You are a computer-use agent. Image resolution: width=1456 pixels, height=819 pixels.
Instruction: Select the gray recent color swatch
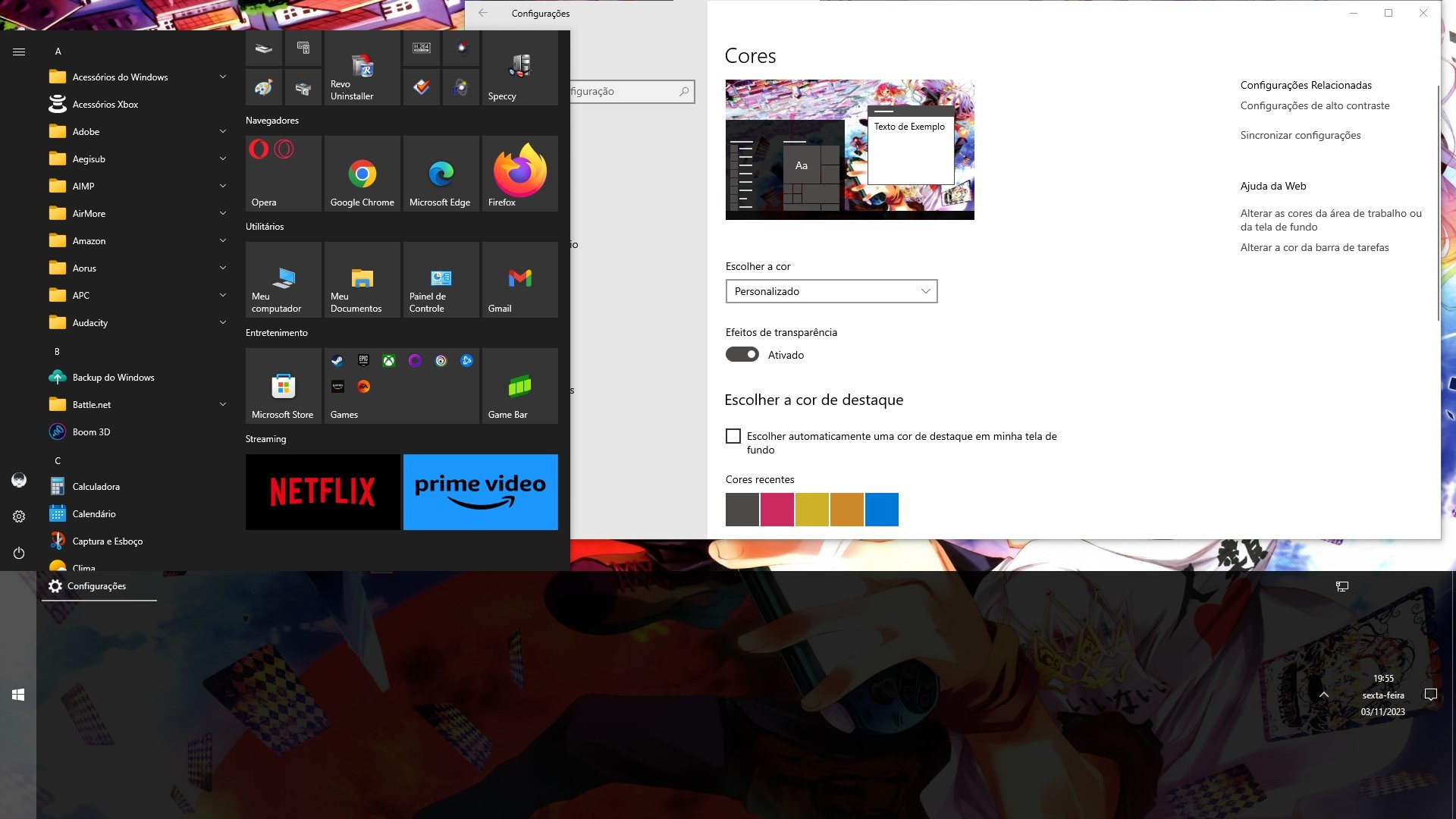tap(742, 510)
